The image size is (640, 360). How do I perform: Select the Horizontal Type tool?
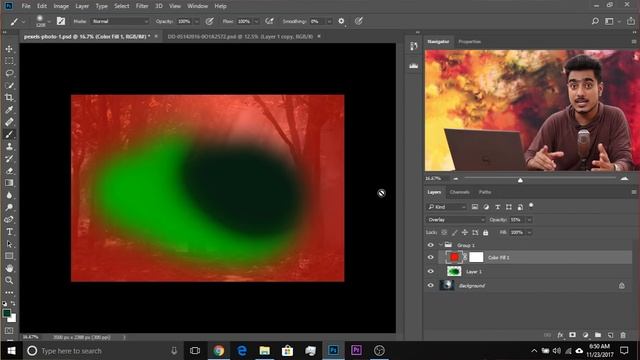[x=9, y=232]
